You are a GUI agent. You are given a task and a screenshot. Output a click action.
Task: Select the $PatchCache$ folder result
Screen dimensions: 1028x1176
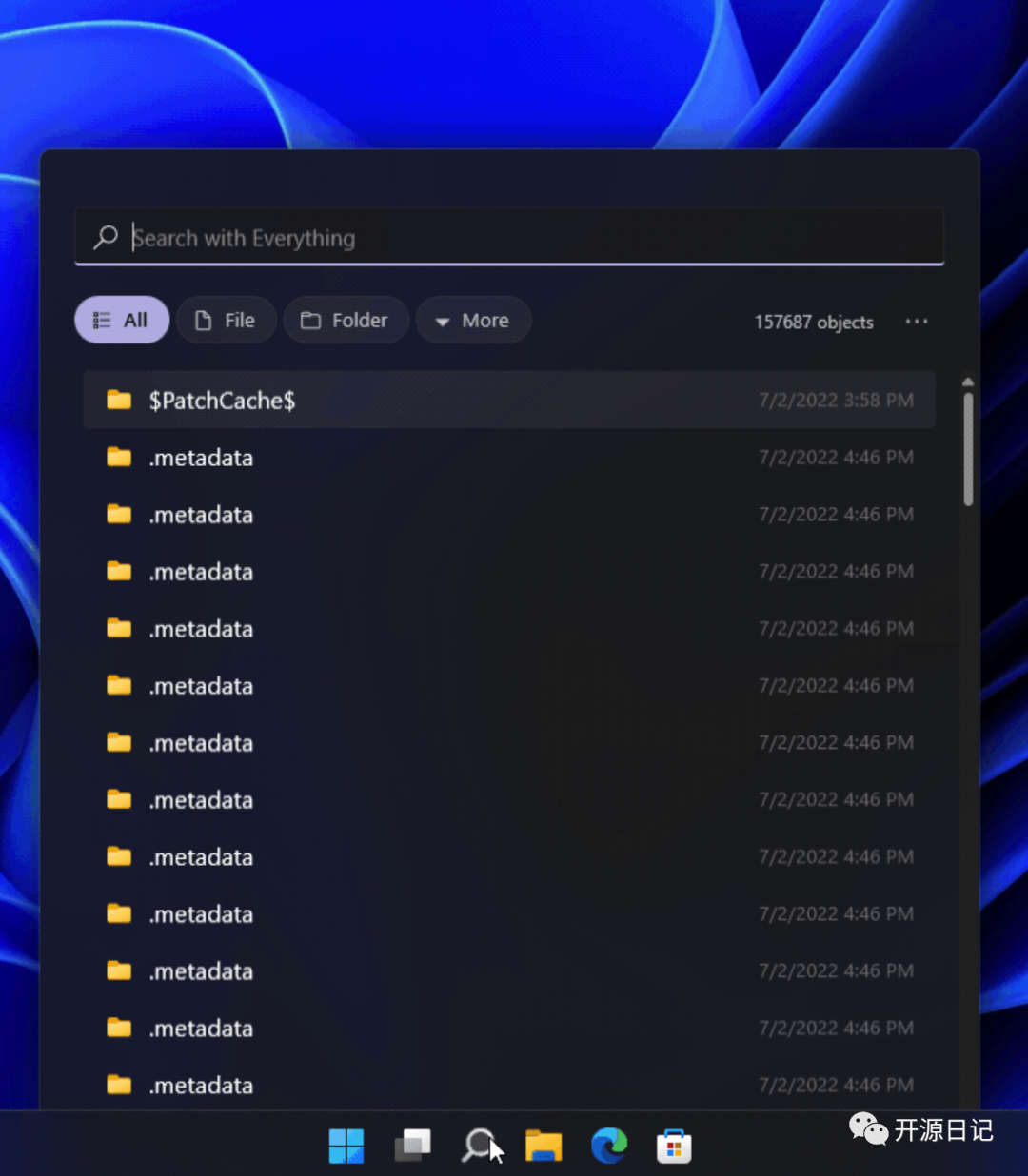(509, 401)
